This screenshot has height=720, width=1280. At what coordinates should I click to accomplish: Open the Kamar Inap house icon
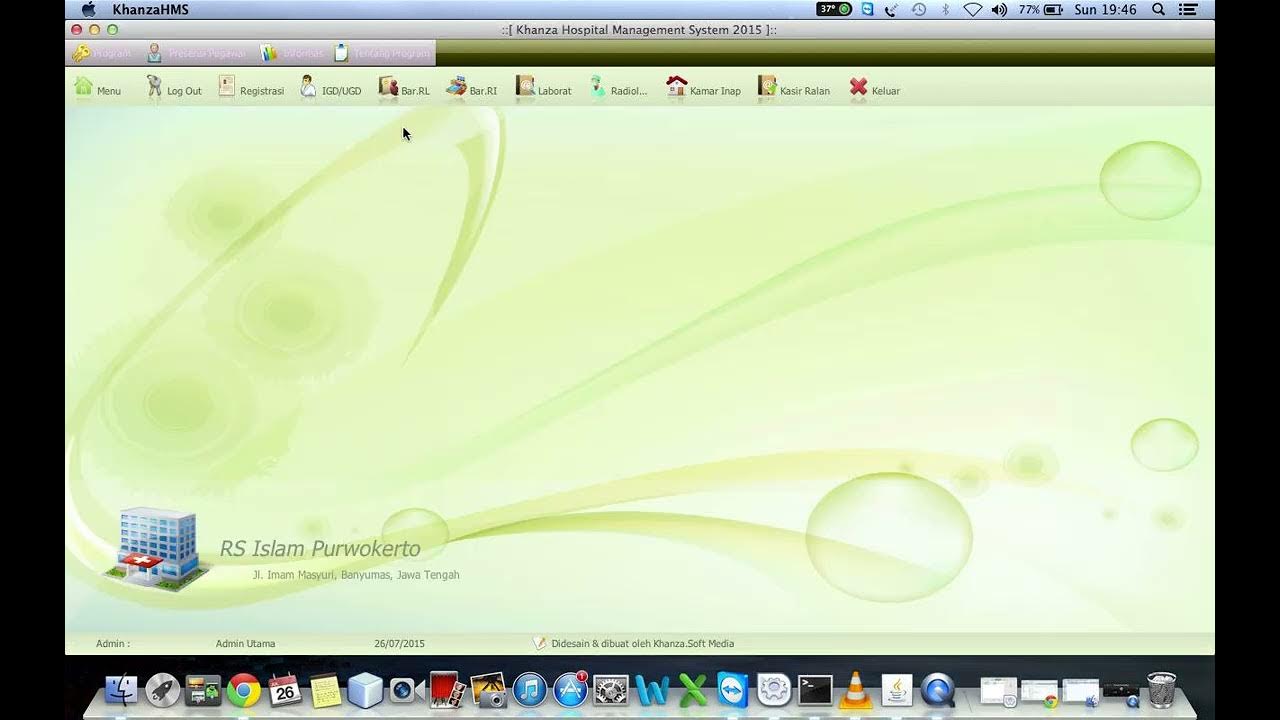tap(677, 87)
